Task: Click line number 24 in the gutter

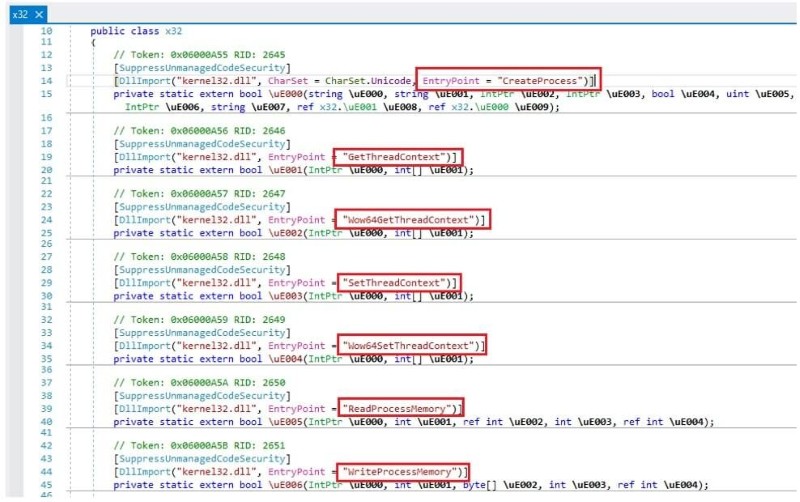Action: (46, 220)
